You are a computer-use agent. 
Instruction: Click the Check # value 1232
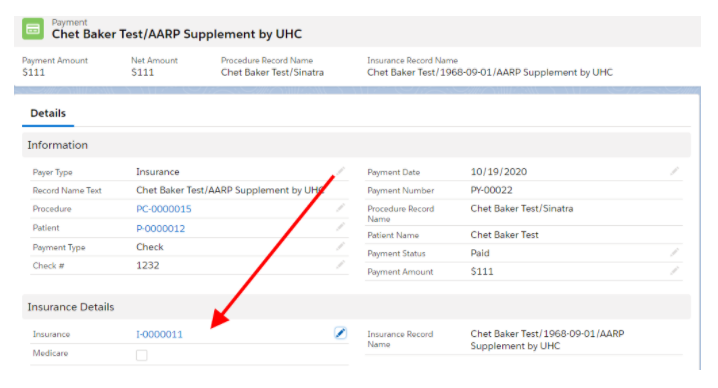(147, 266)
